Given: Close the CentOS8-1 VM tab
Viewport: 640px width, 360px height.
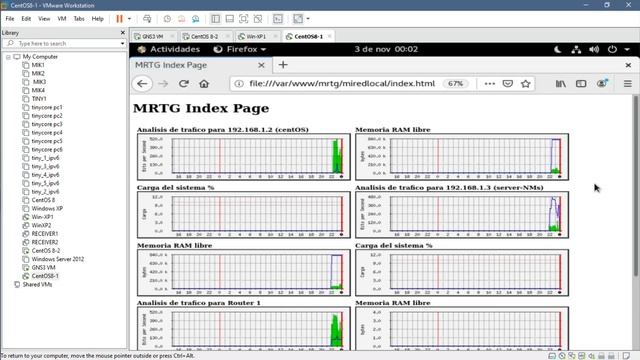Looking at the screenshot, I should pos(329,36).
